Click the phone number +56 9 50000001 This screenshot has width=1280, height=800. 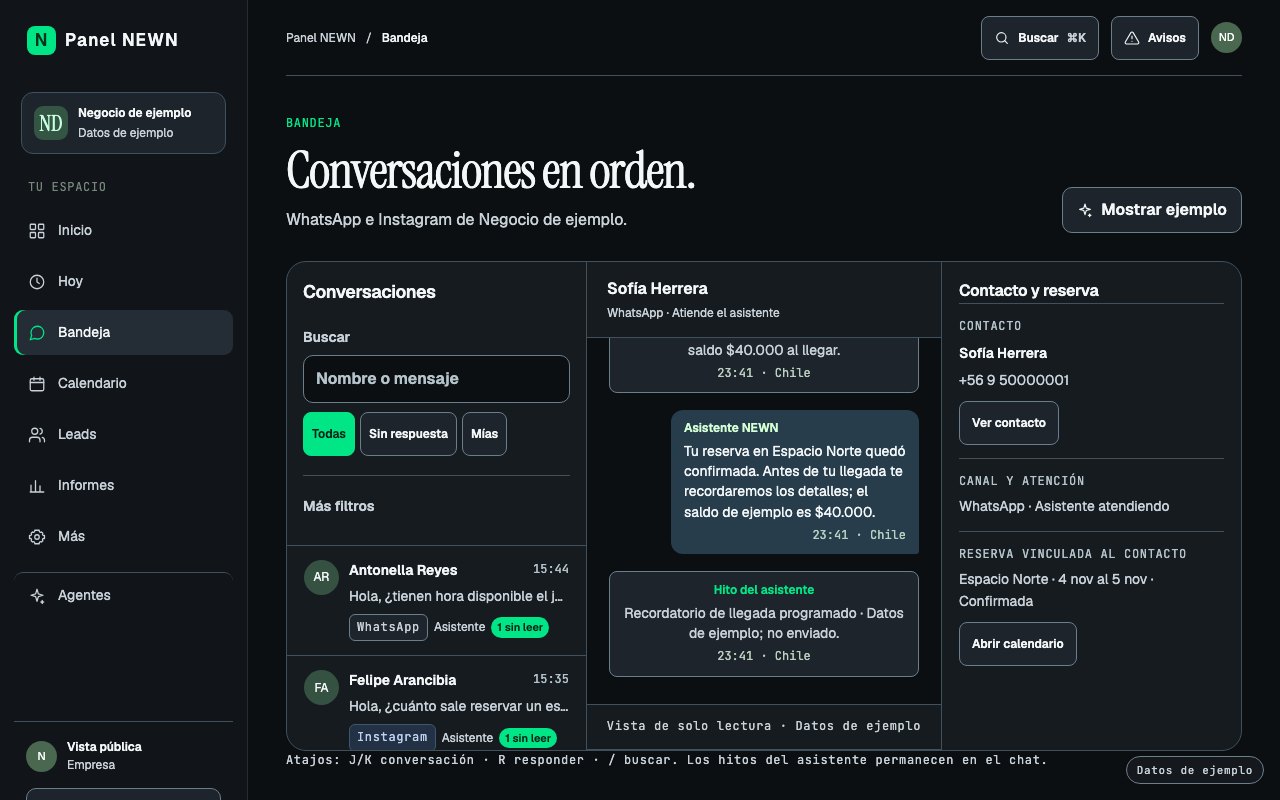coord(1014,380)
